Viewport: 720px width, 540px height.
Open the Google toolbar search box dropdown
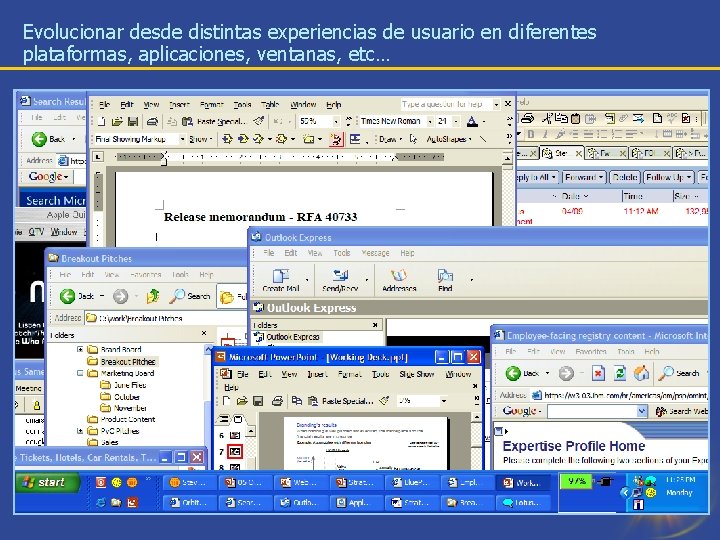[642, 411]
